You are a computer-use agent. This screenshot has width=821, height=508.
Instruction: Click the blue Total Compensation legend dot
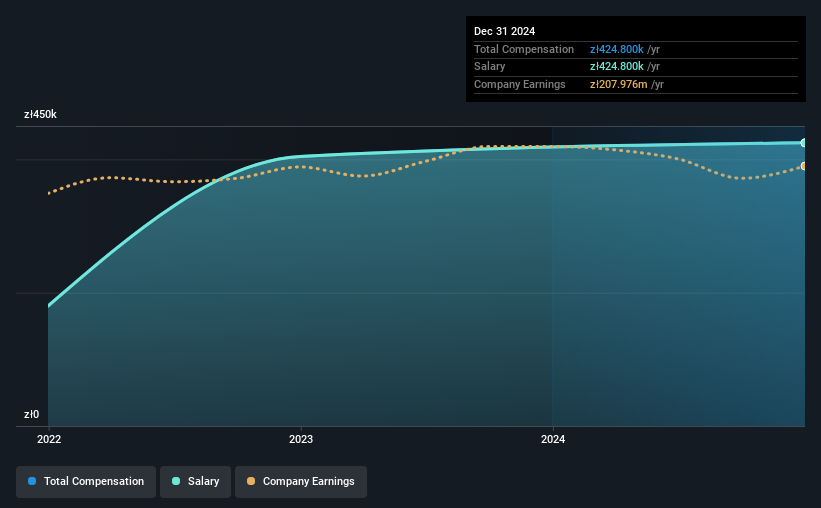32,481
